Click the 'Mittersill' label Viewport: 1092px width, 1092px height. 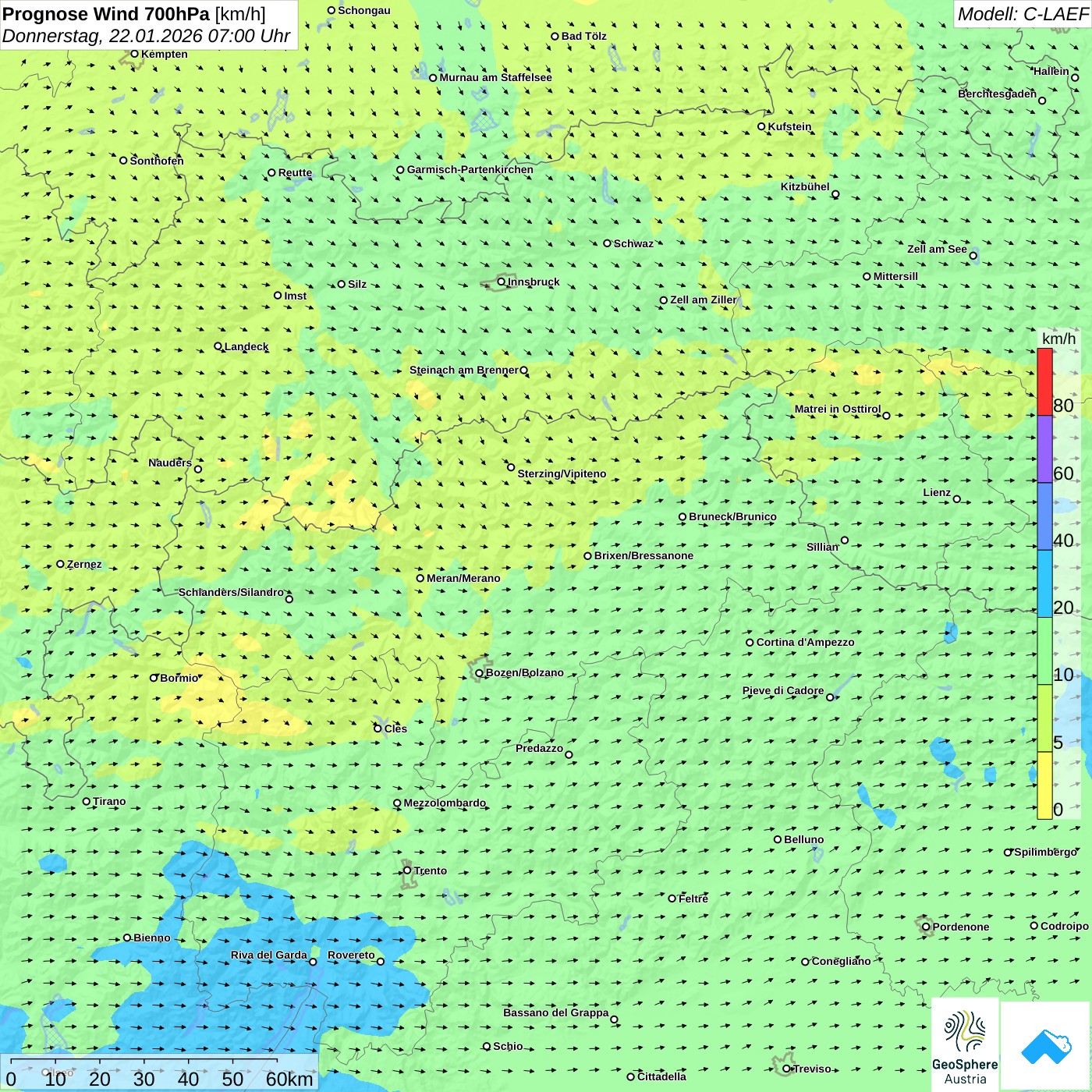pos(895,276)
